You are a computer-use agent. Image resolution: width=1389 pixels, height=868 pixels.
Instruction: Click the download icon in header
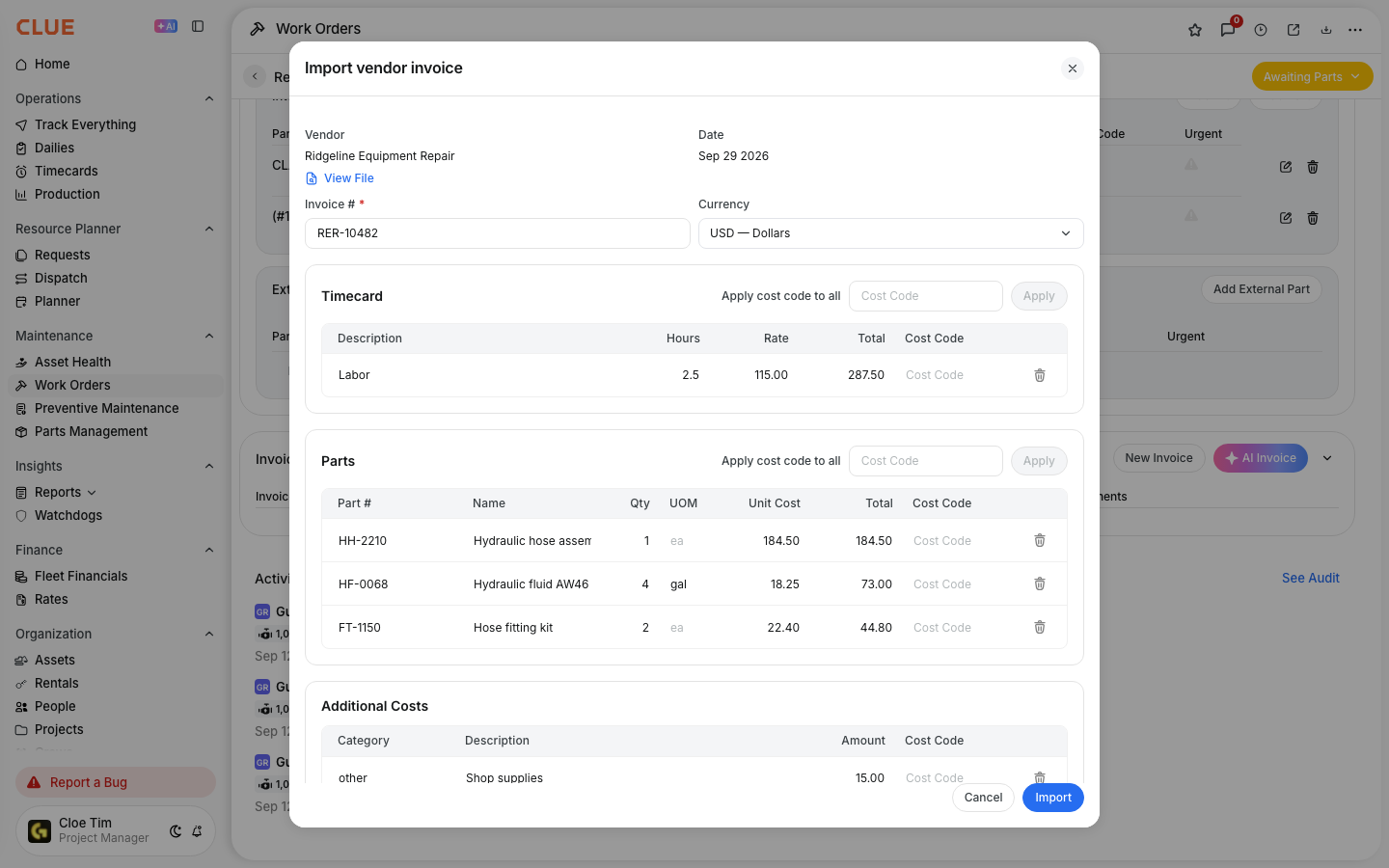pyautogui.click(x=1326, y=30)
